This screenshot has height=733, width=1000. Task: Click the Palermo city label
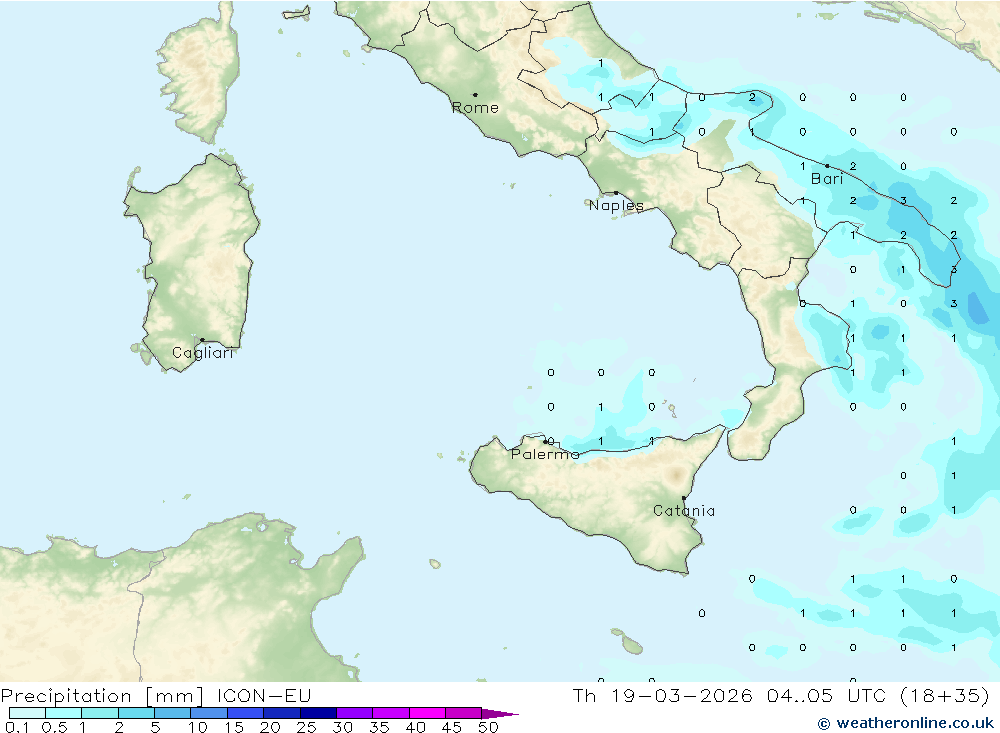click(545, 454)
